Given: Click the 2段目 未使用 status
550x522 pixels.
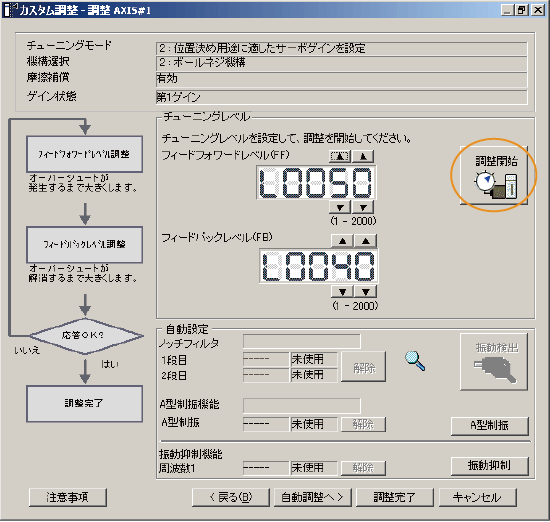Looking at the screenshot, I should pyautogui.click(x=314, y=375).
